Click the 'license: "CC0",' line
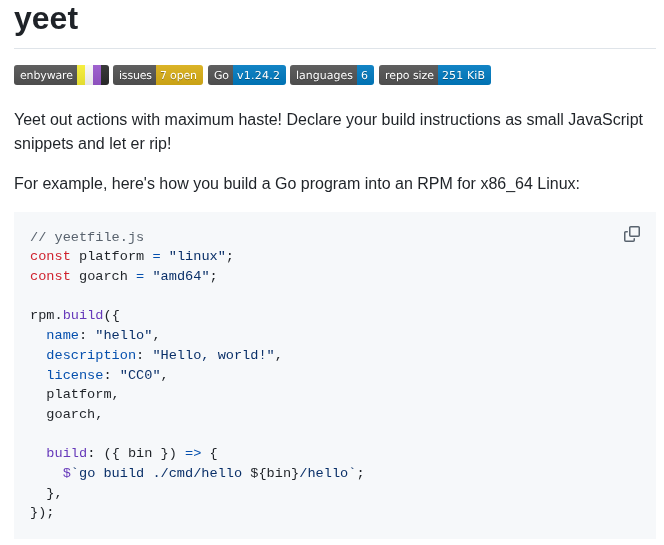The width and height of the screenshot is (664, 545). [107, 375]
